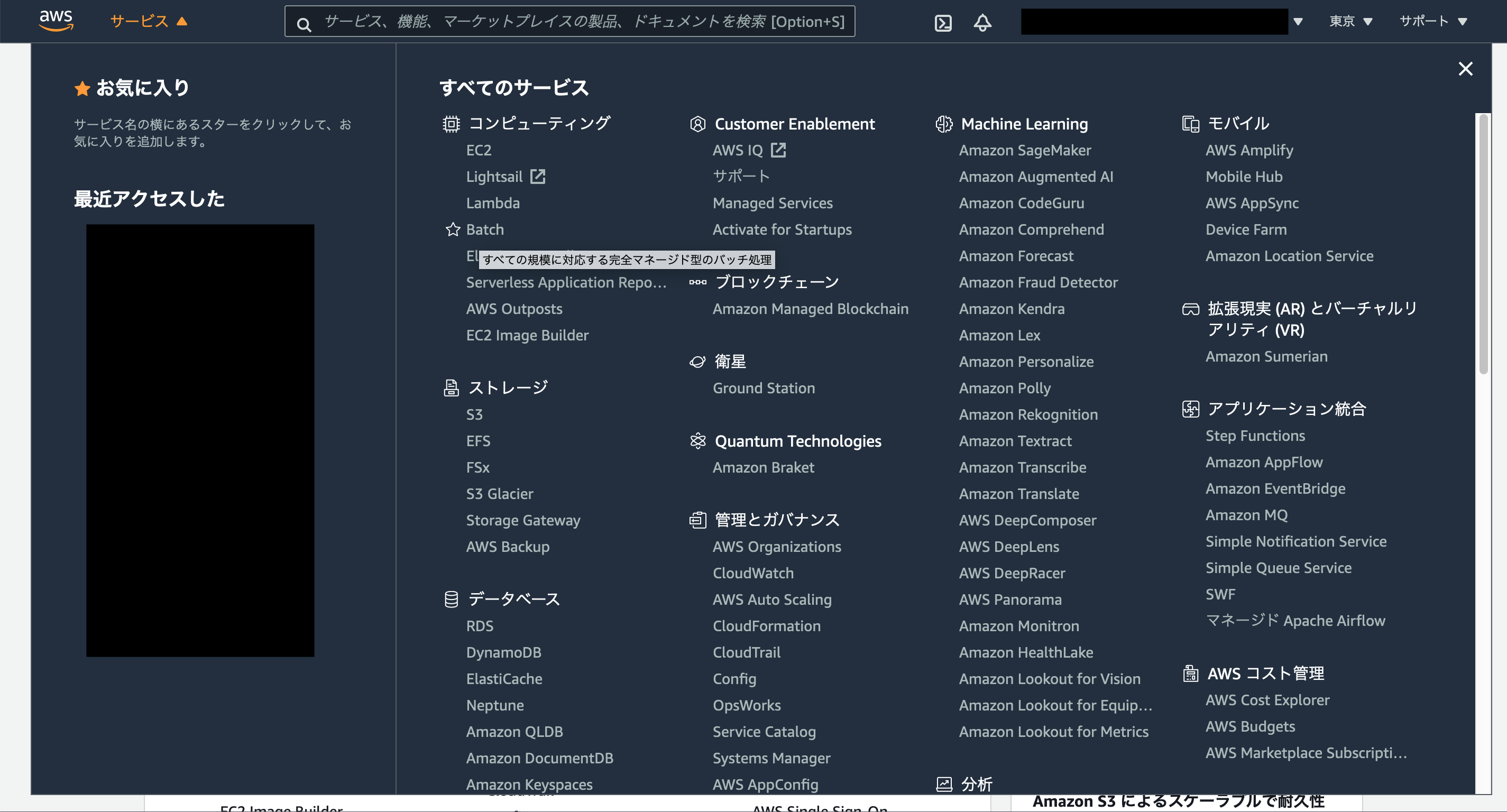Click the Machine Learning brain icon
The height and width of the screenshot is (812, 1507).
click(944, 124)
